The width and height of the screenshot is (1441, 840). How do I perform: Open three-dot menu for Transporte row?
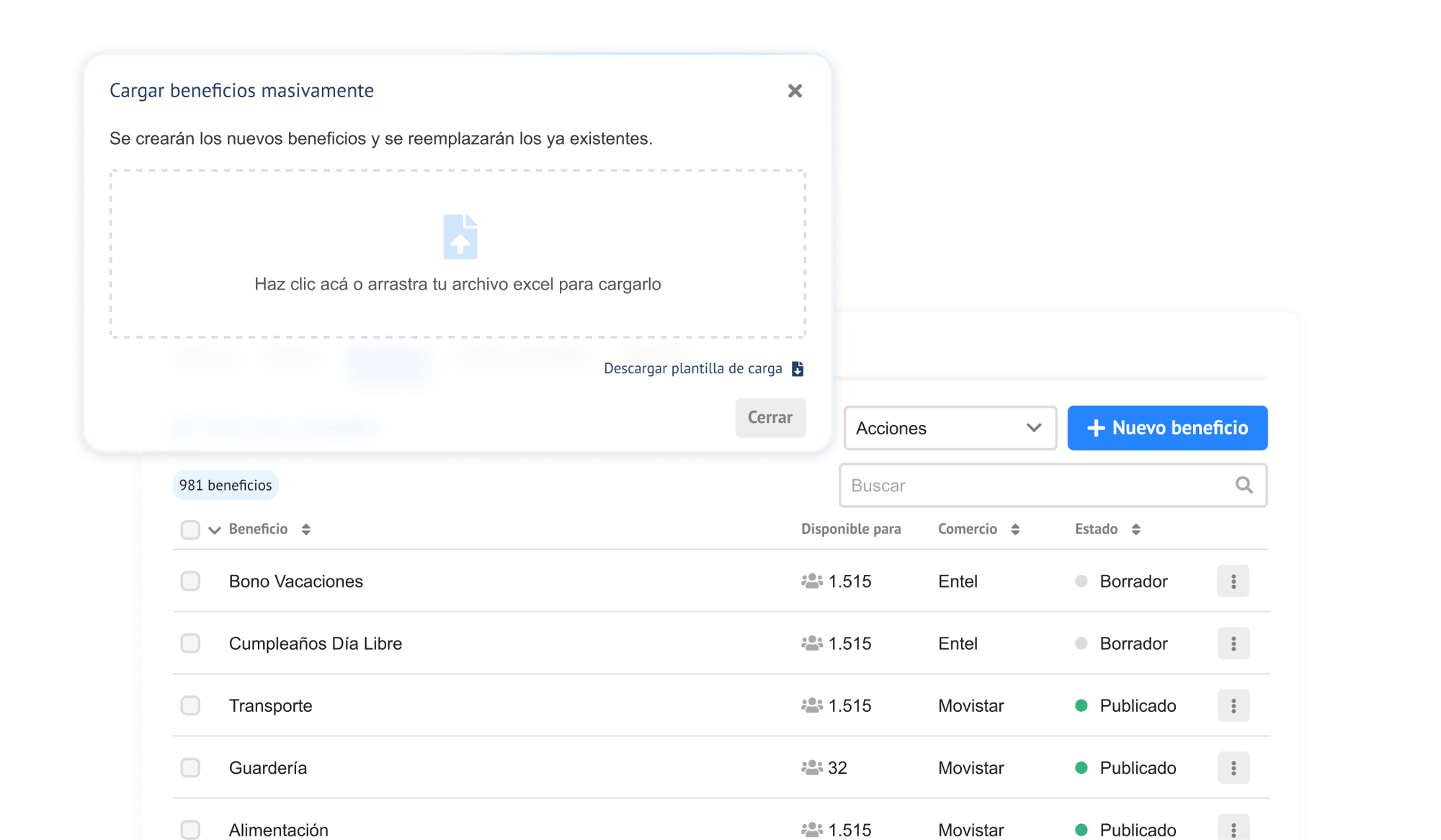pyautogui.click(x=1233, y=706)
